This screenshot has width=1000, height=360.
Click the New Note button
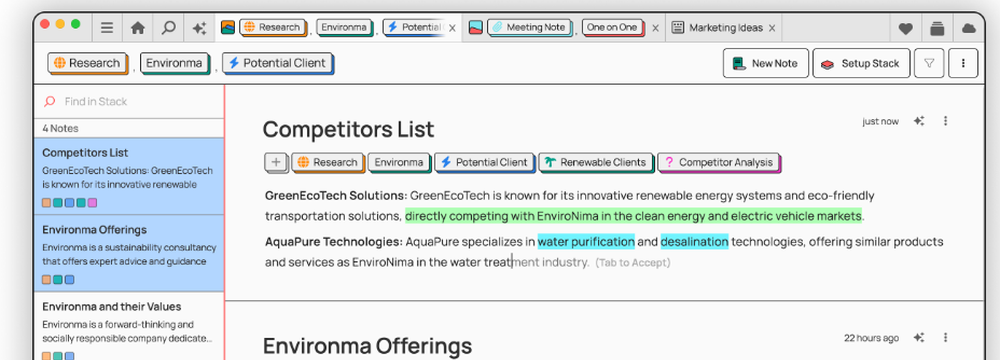(x=766, y=63)
